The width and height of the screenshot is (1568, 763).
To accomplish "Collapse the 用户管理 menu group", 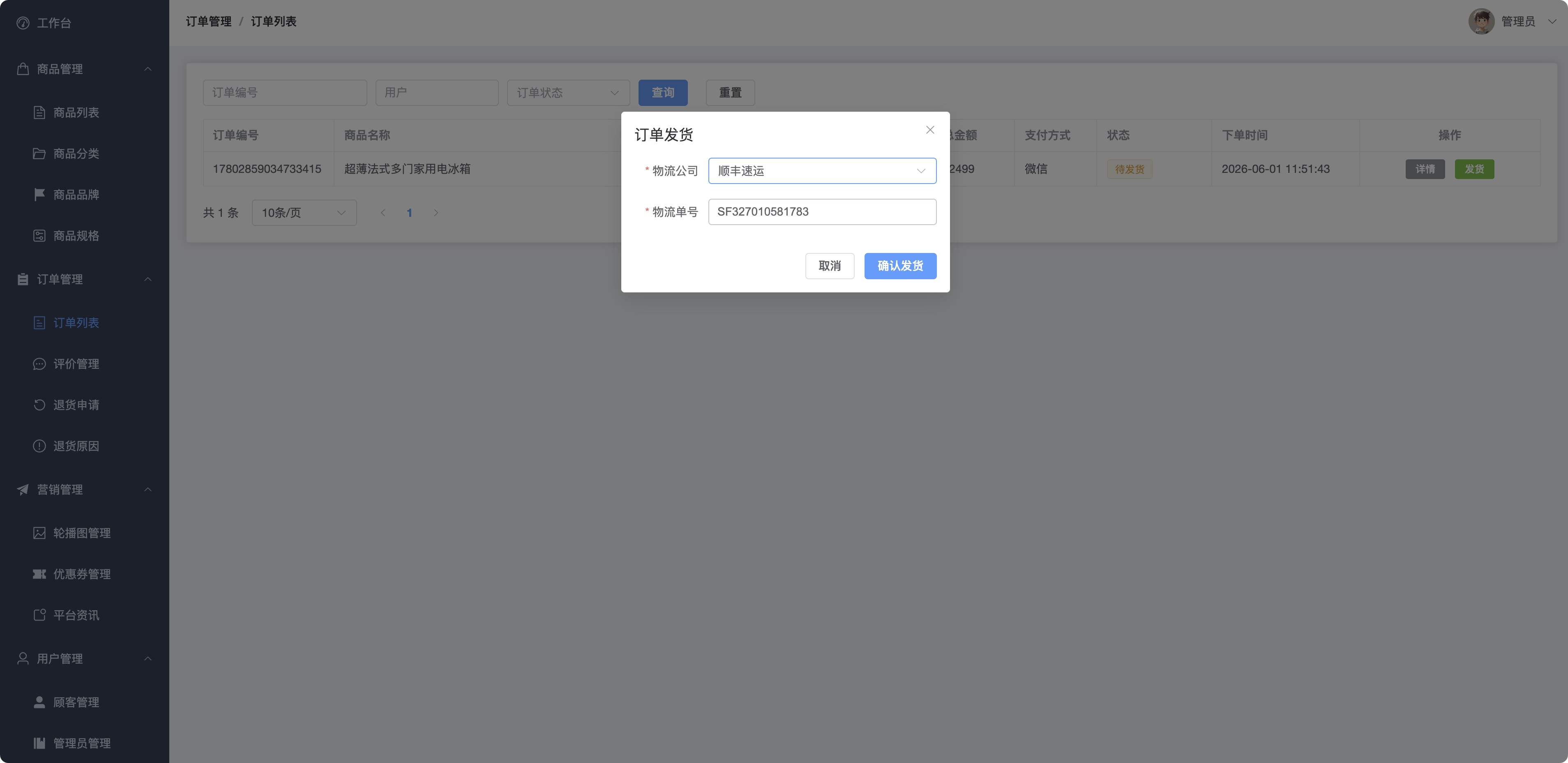I will coord(148,658).
